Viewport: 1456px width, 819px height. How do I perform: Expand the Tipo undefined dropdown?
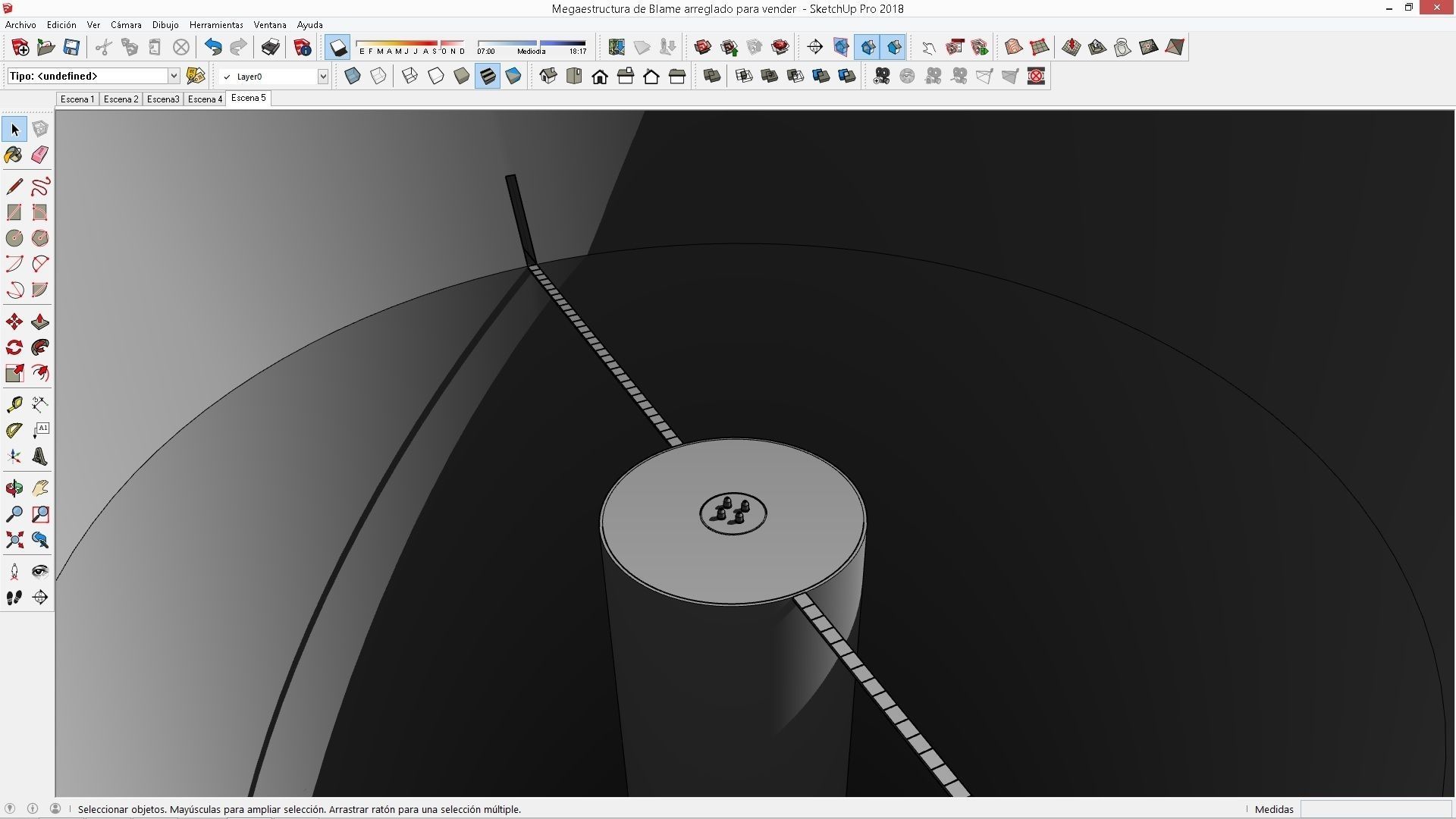coord(173,76)
